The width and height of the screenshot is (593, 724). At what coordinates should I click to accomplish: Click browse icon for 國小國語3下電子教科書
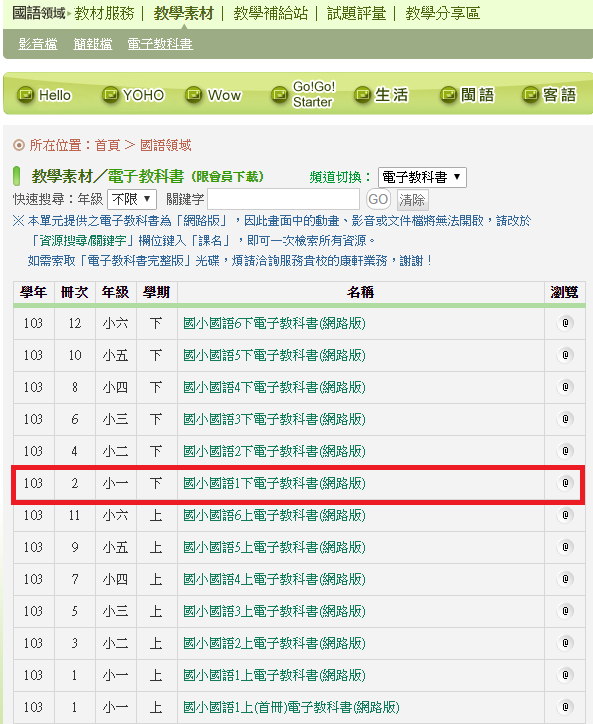pyautogui.click(x=565, y=419)
